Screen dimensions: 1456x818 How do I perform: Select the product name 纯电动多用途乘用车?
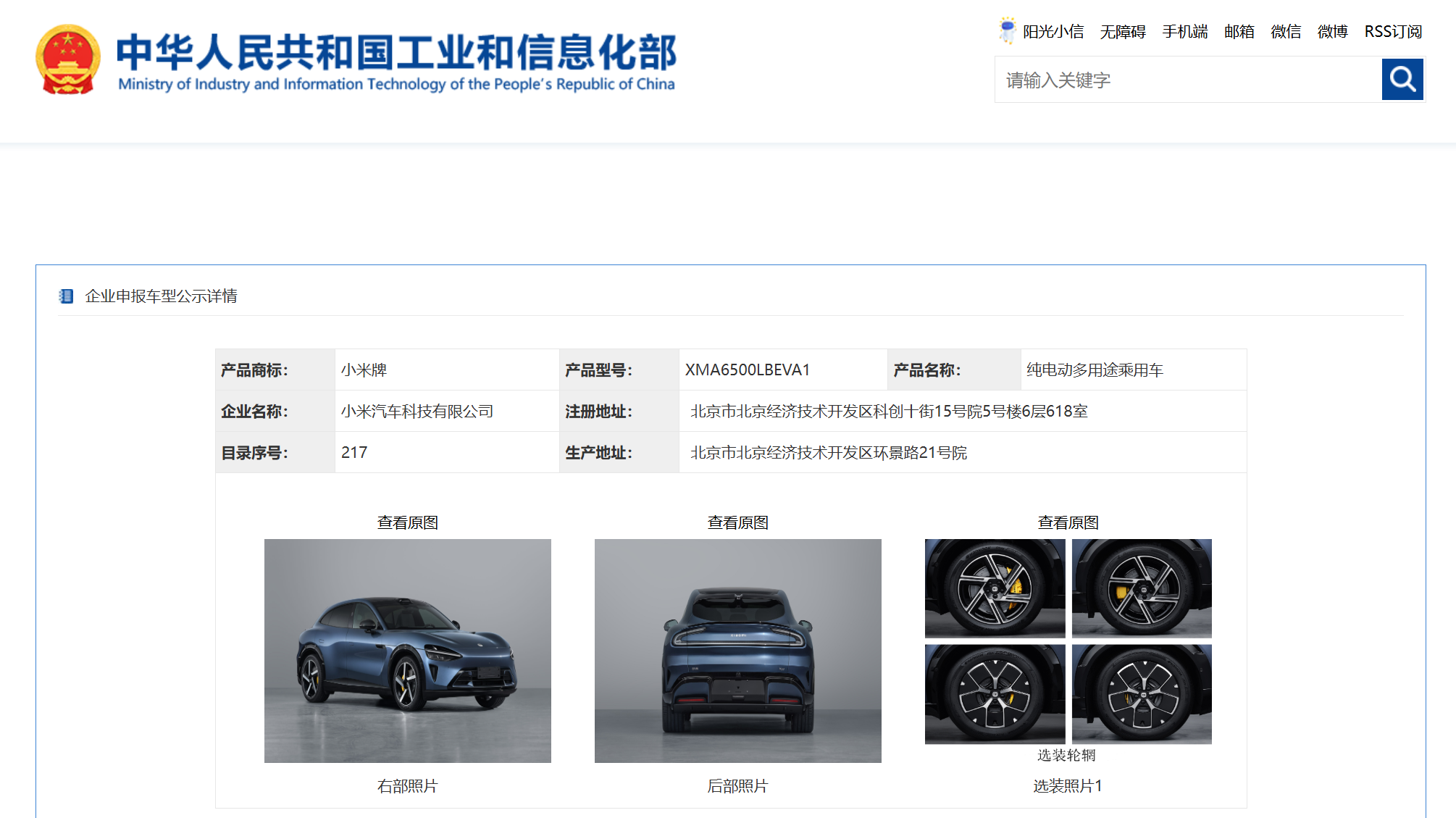tap(1095, 370)
